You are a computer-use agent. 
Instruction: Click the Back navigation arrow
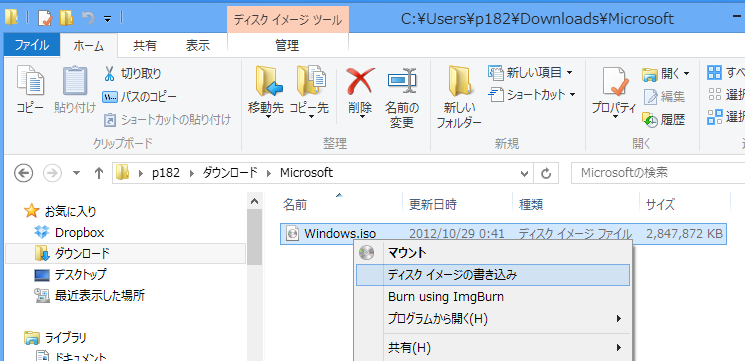click(x=24, y=173)
